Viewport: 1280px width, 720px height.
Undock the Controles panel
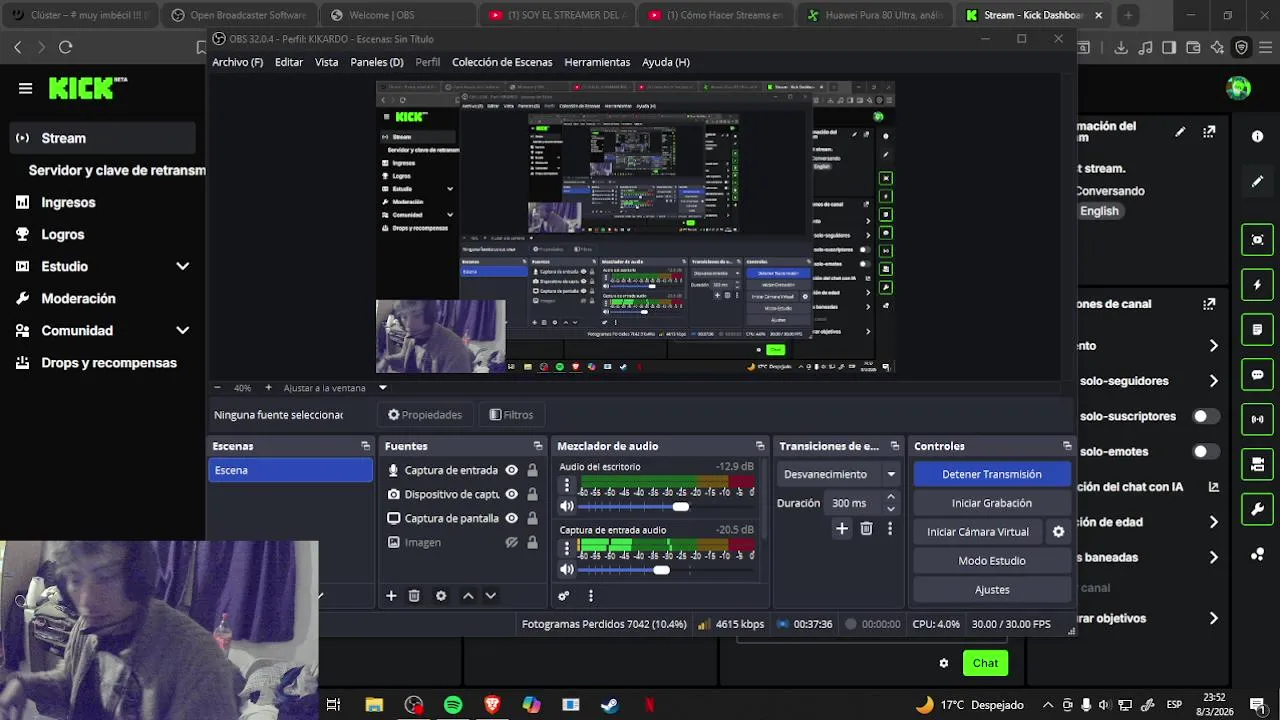pyautogui.click(x=1067, y=446)
